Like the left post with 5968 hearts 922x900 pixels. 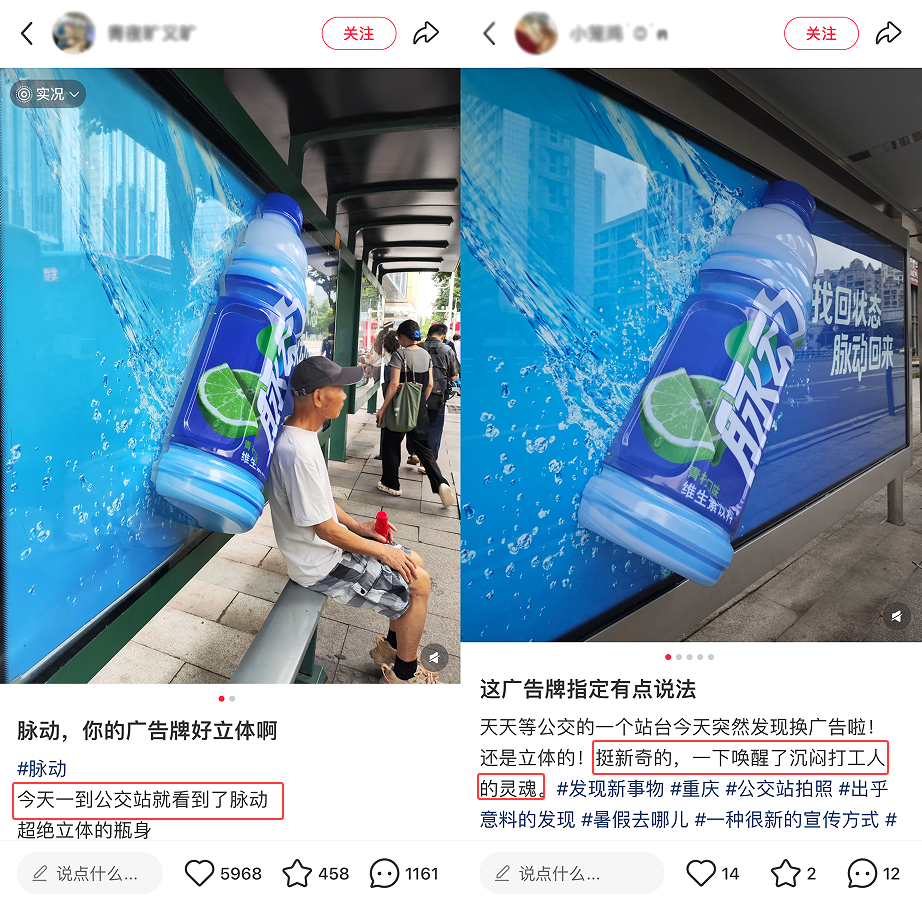(199, 873)
